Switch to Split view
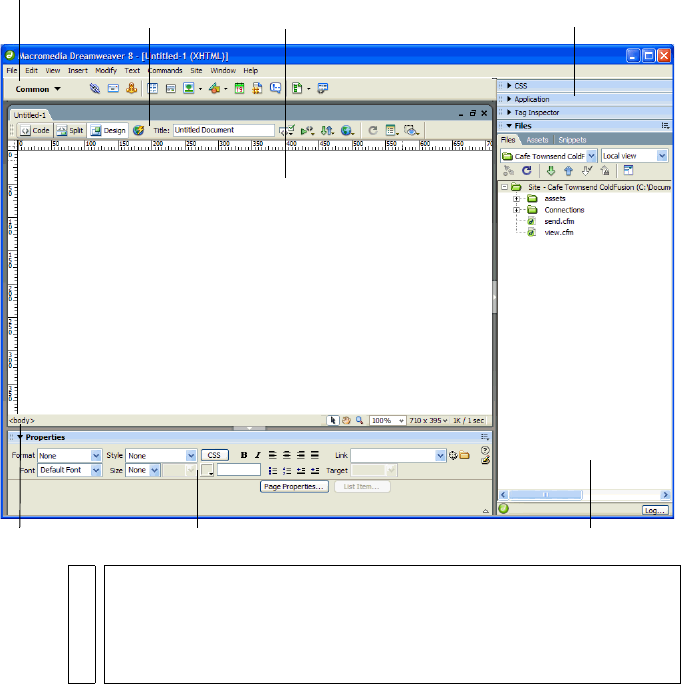The width and height of the screenshot is (681, 684). pos(70,130)
